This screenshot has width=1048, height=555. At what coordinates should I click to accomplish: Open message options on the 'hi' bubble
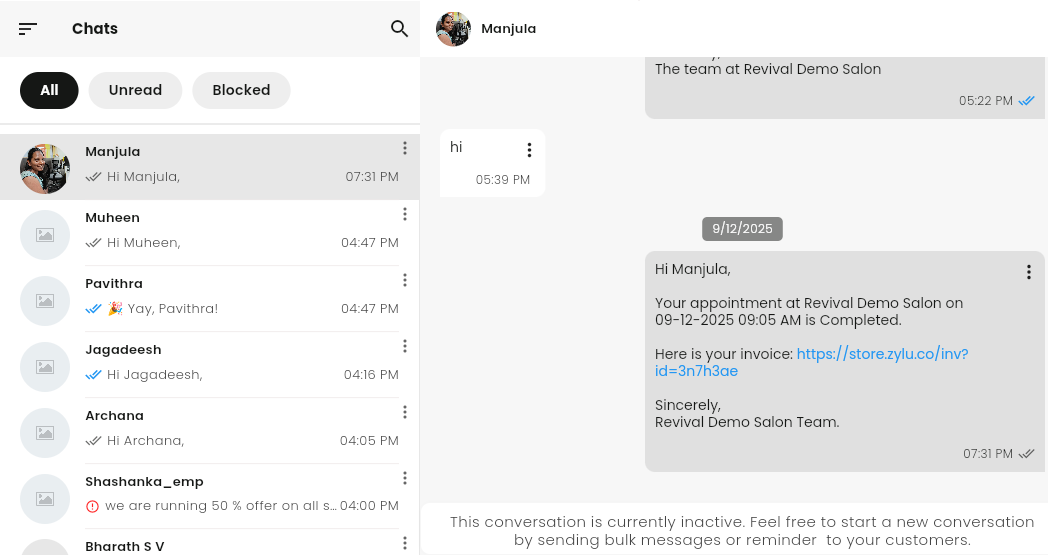point(529,150)
